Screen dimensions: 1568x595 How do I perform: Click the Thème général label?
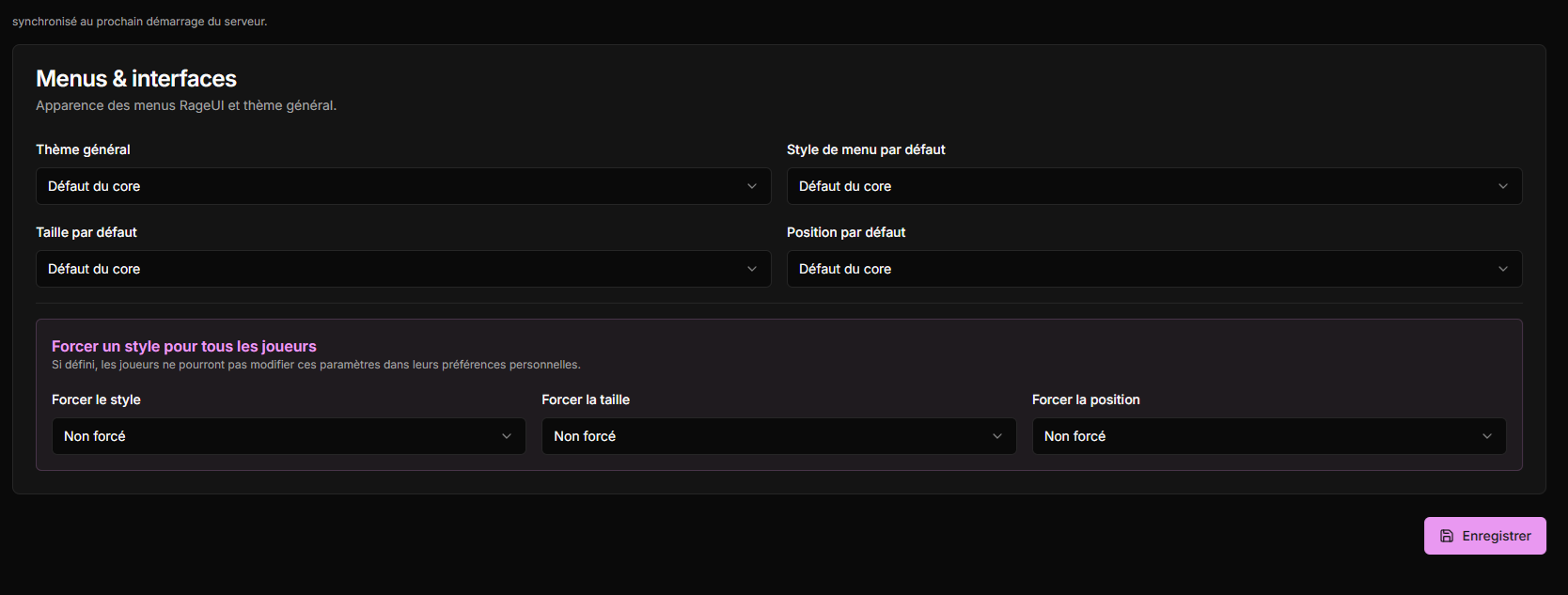(x=83, y=149)
